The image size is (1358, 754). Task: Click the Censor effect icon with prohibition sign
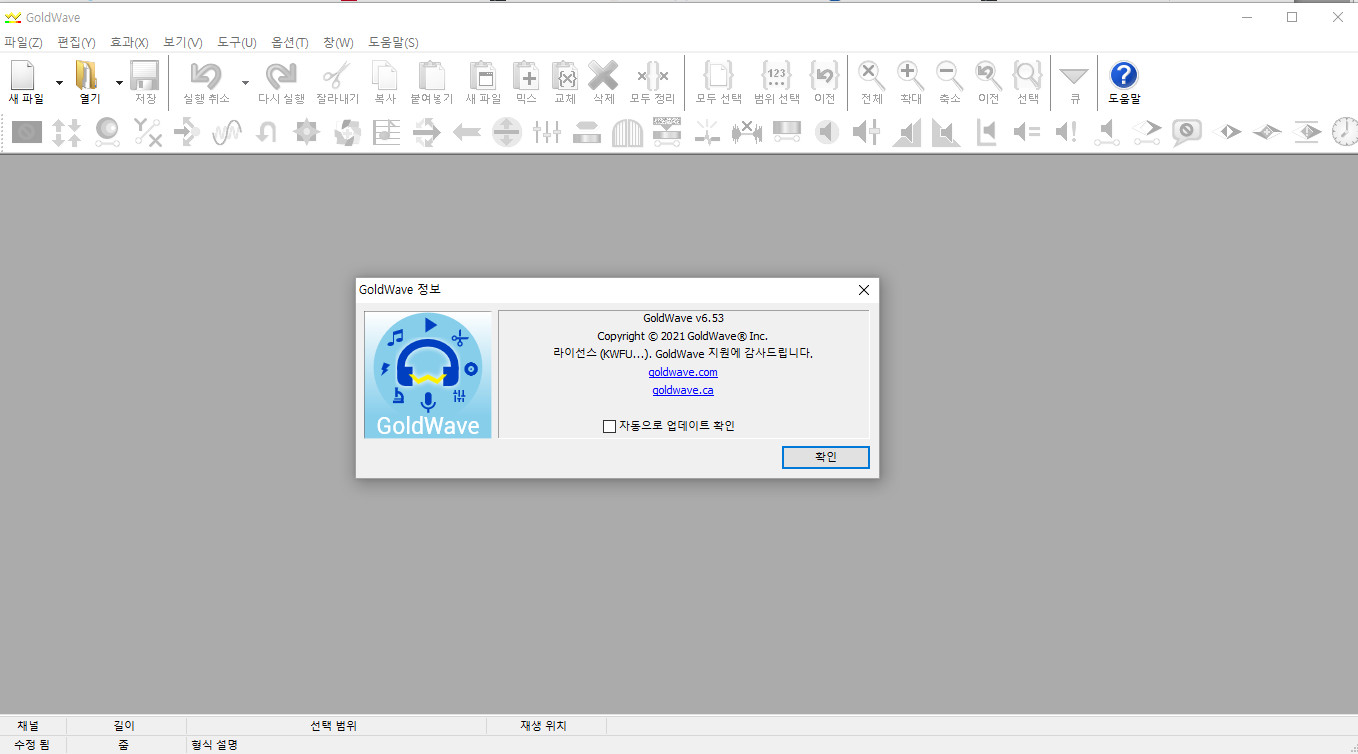click(x=27, y=131)
